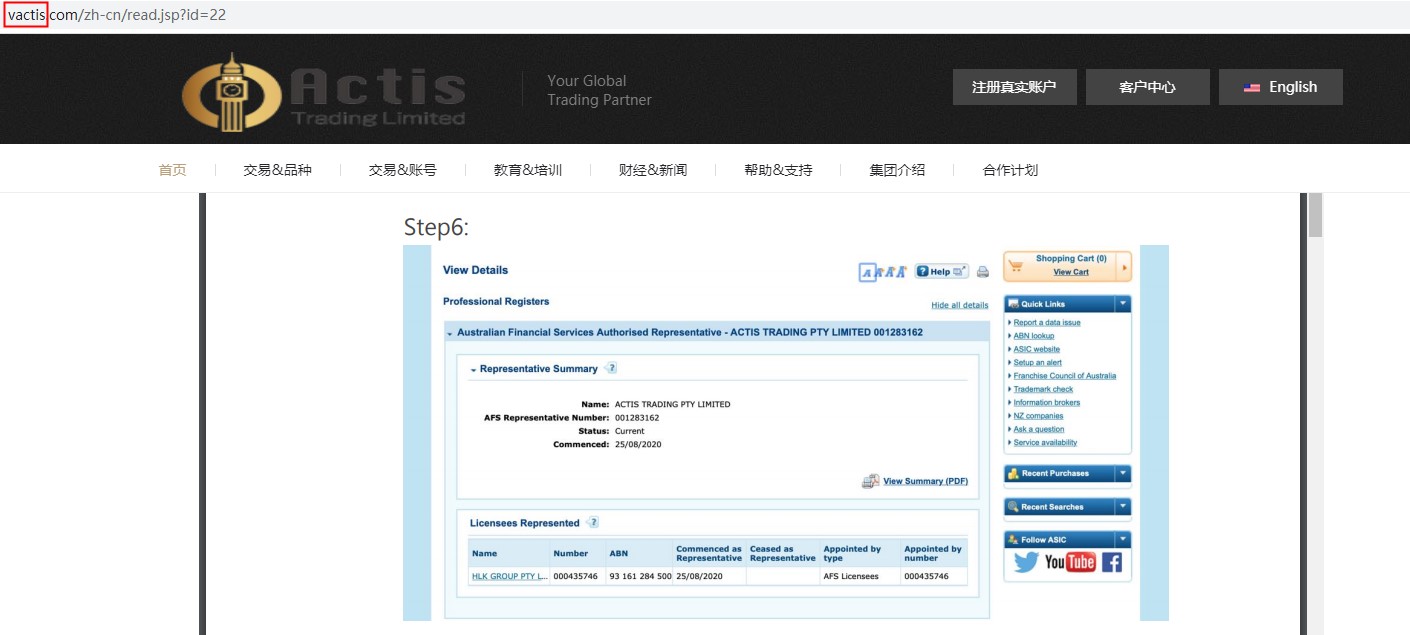Click the Follow ASIC panel icon
Image resolution: width=1410 pixels, height=635 pixels.
(1013, 539)
